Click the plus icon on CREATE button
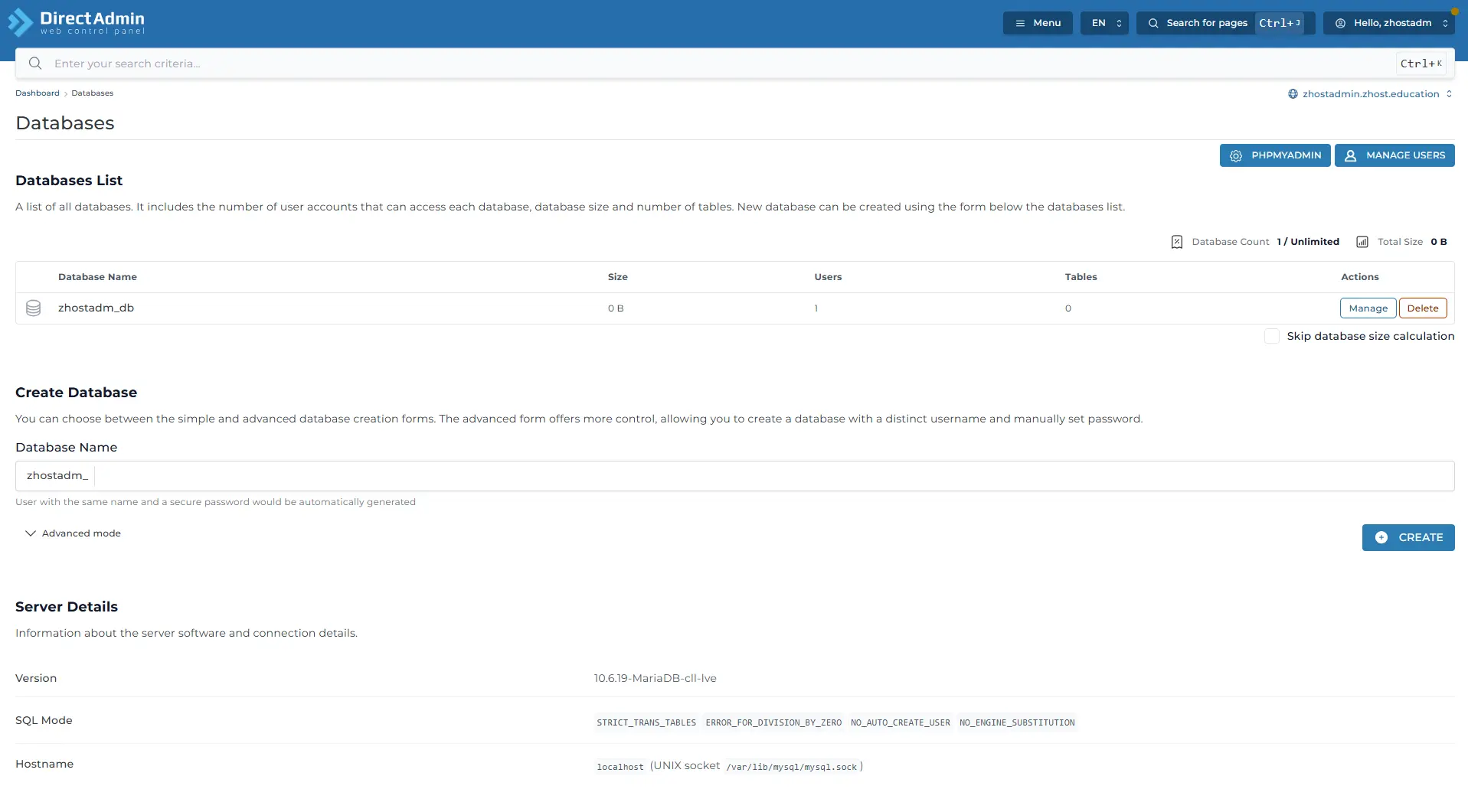This screenshot has height=812, width=1468. (1381, 537)
